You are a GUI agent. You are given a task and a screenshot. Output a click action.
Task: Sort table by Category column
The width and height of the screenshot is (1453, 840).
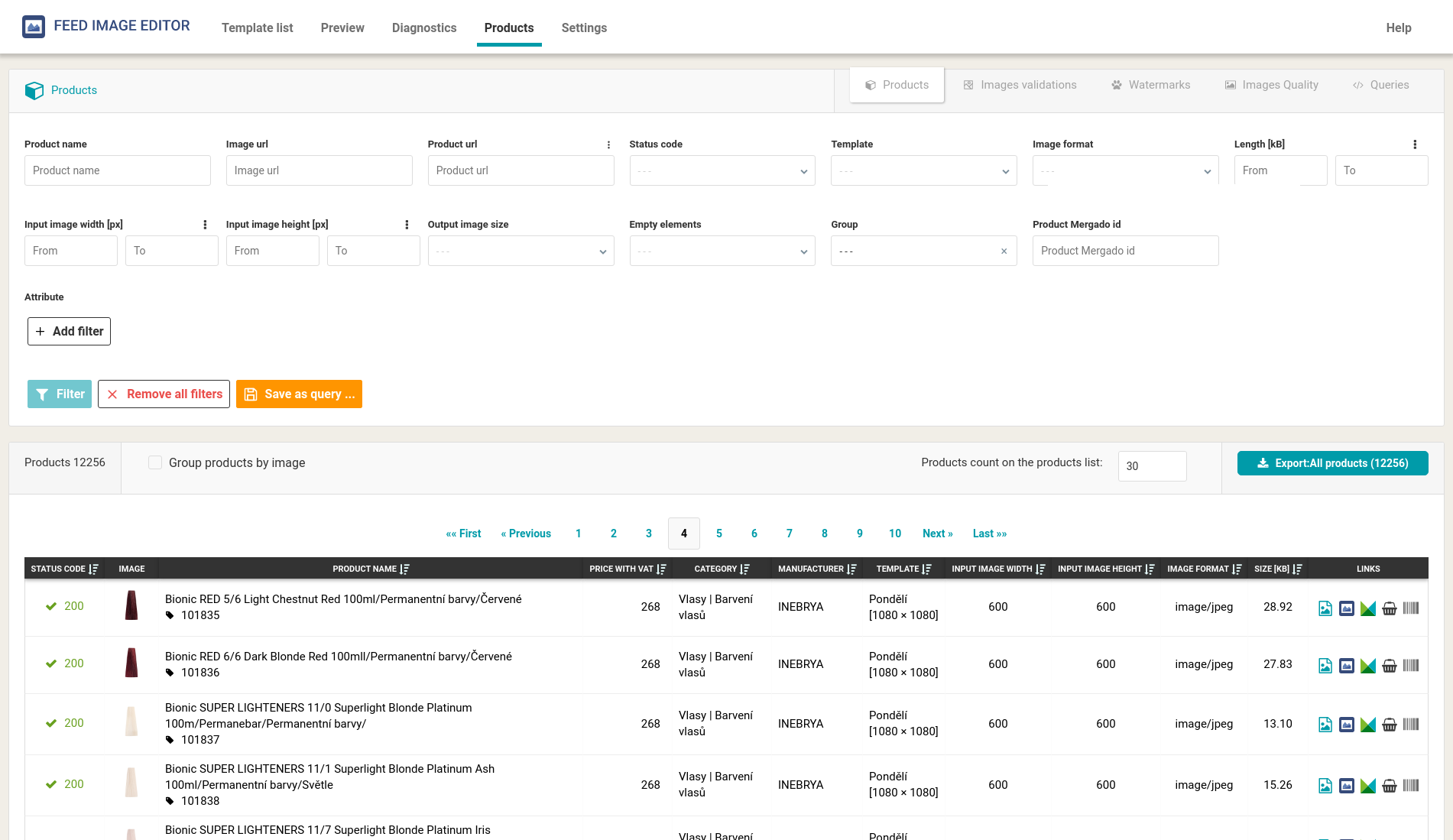coord(745,569)
